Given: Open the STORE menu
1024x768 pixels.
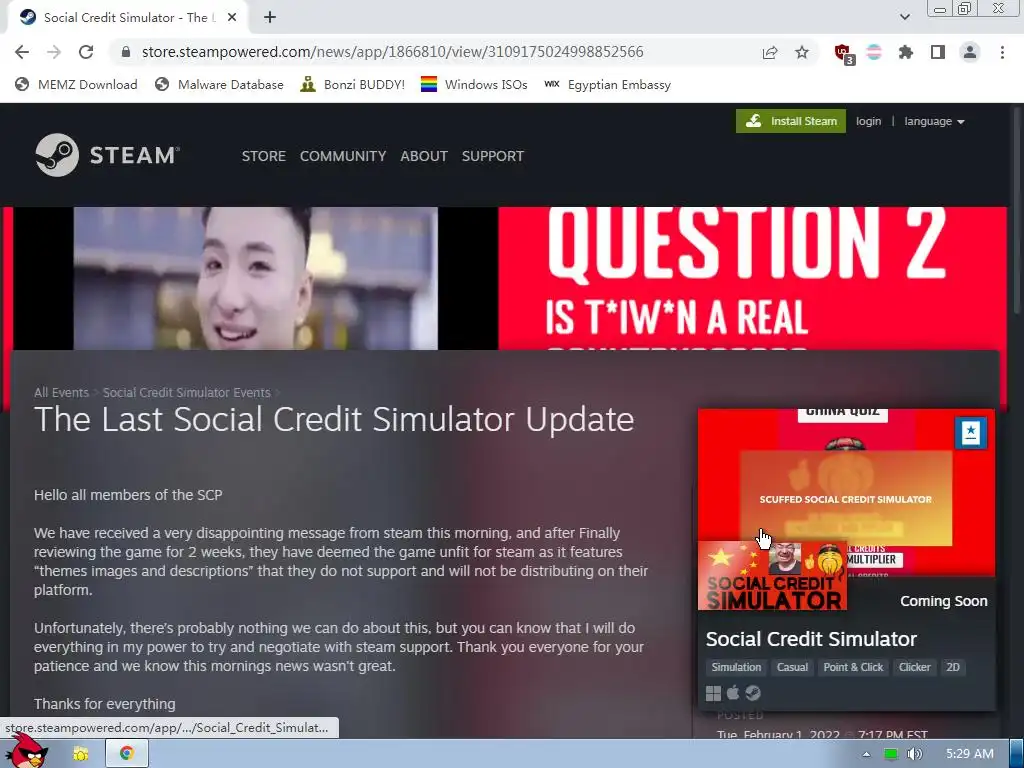Looking at the screenshot, I should point(264,156).
